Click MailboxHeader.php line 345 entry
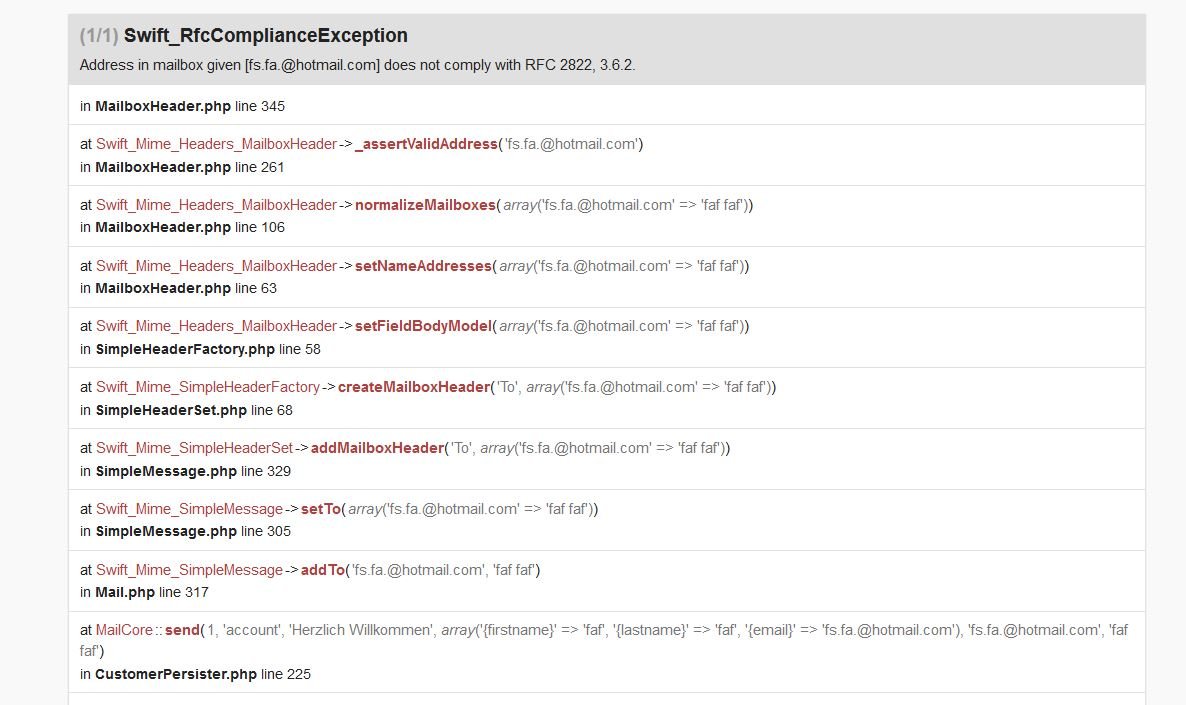 (182, 106)
